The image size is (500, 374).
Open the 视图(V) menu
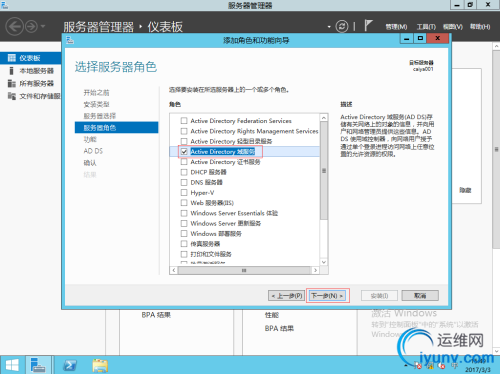[453, 27]
